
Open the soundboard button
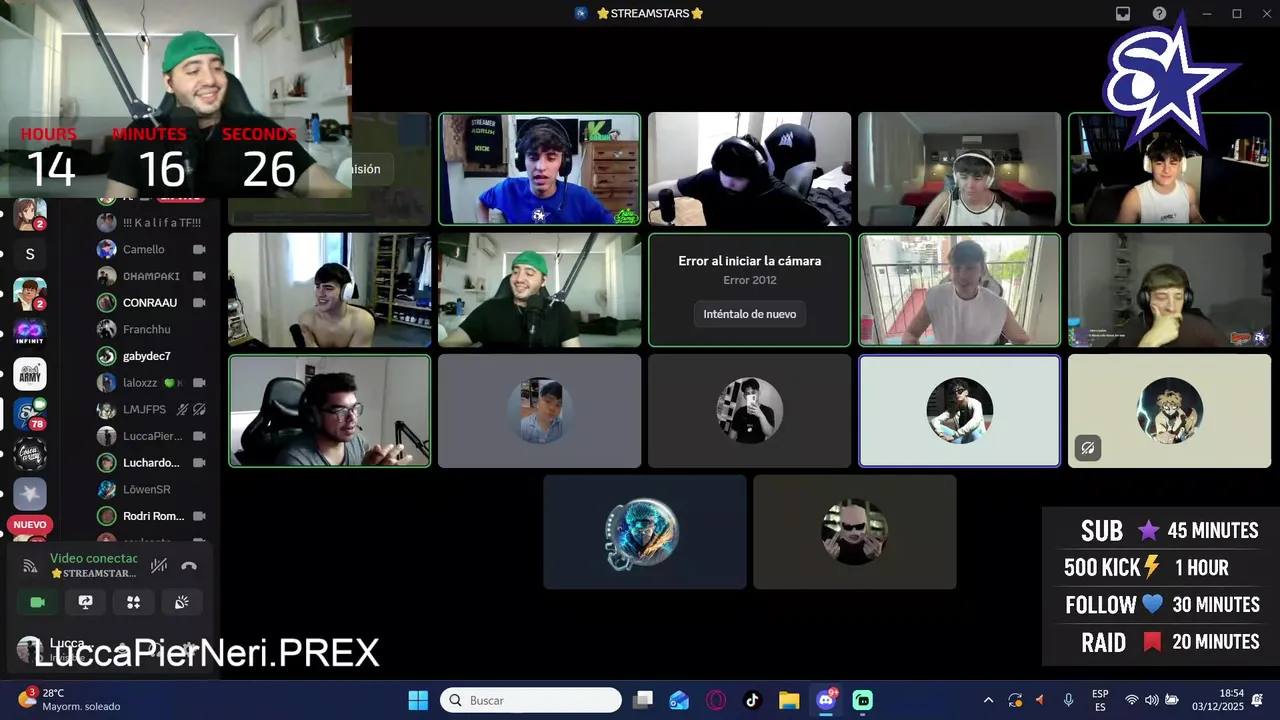(181, 602)
